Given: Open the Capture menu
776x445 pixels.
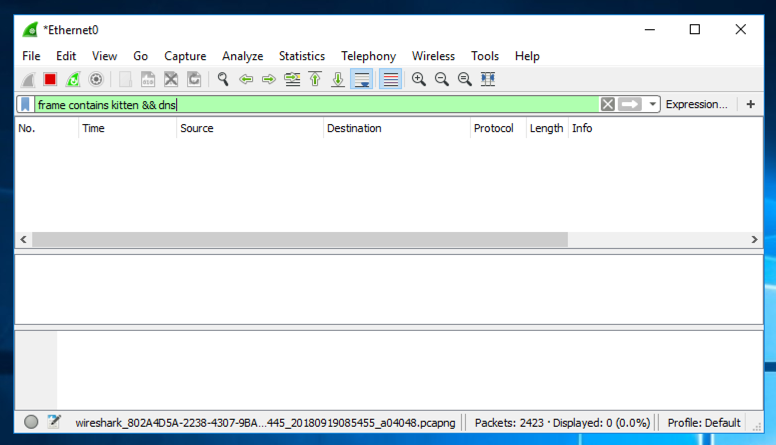Looking at the screenshot, I should (x=185, y=56).
